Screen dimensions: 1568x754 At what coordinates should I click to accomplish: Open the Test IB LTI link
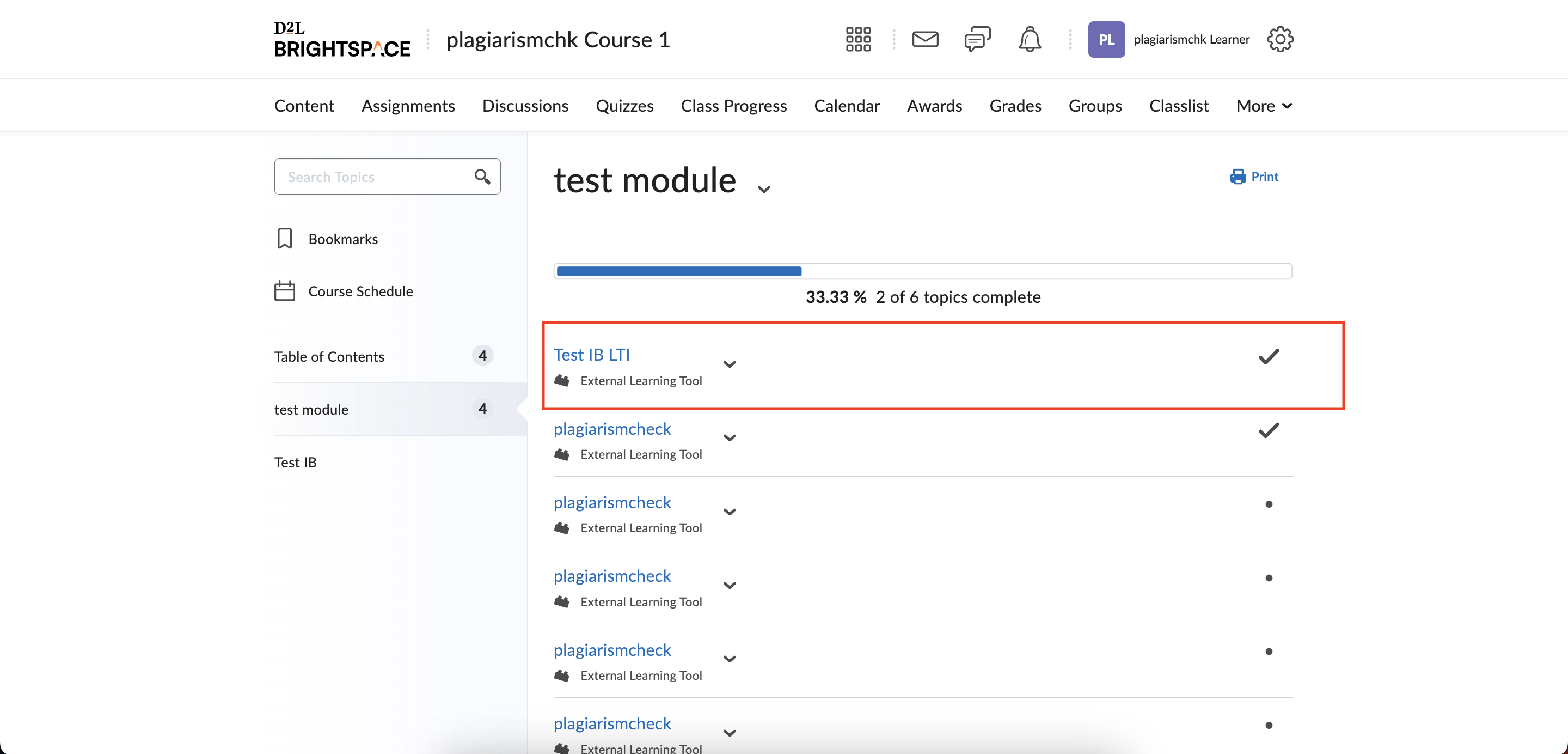tap(592, 354)
